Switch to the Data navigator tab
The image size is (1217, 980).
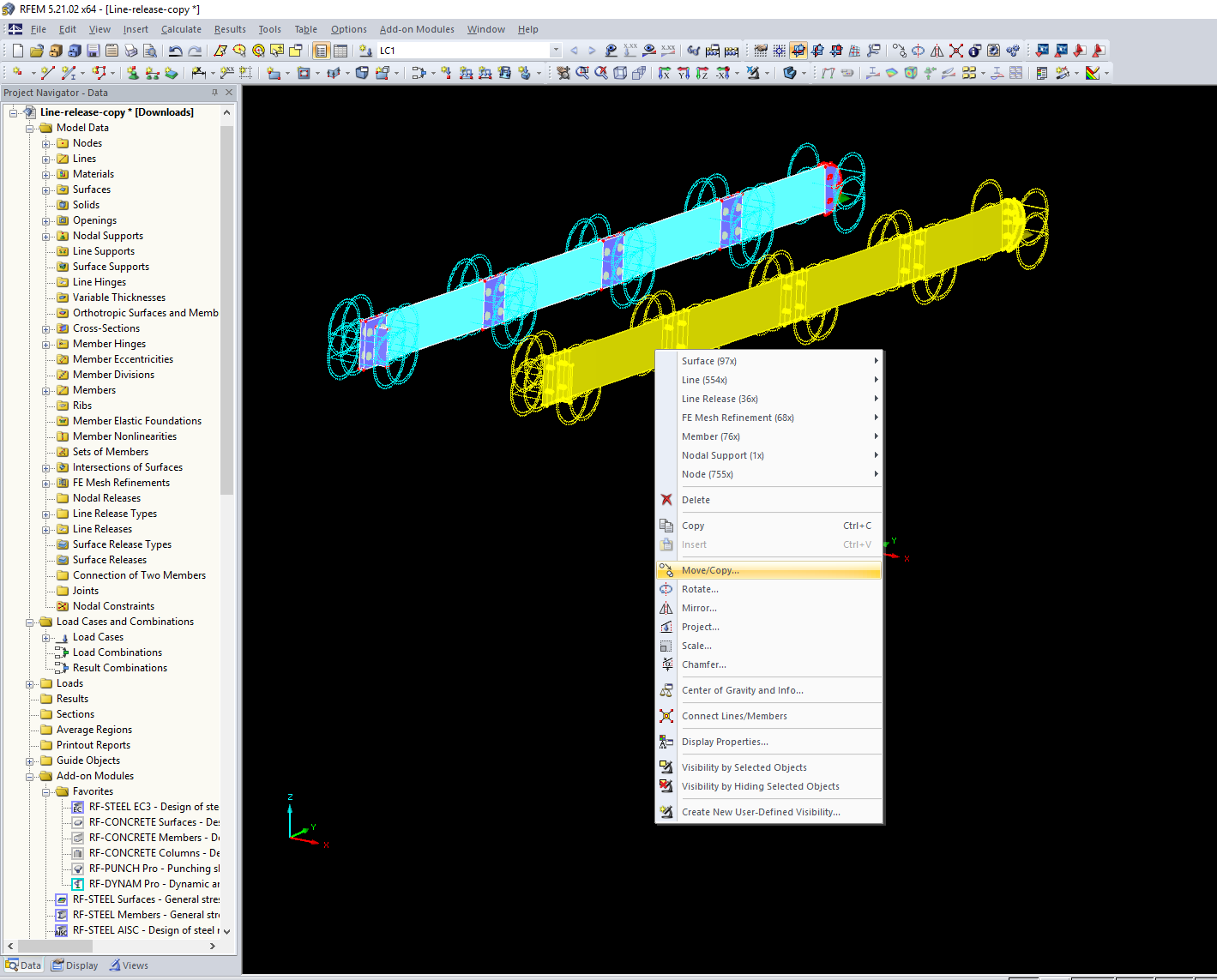point(23,965)
